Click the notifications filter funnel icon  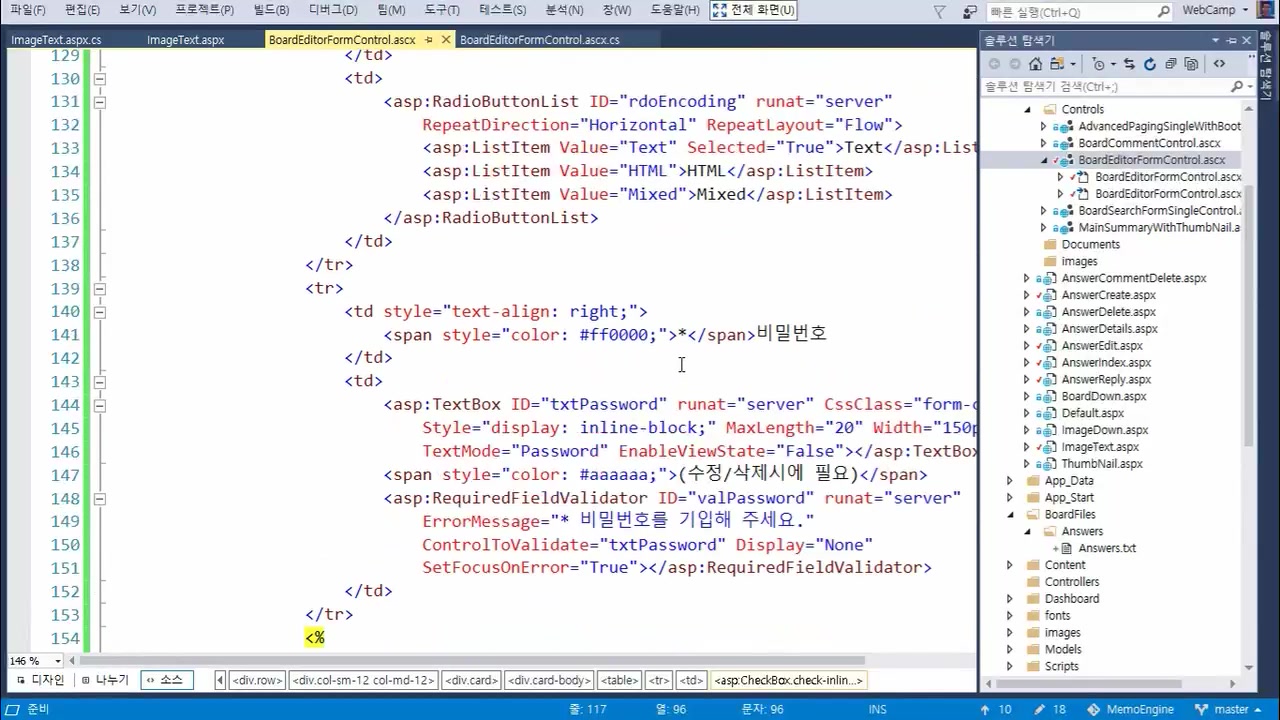[939, 11]
